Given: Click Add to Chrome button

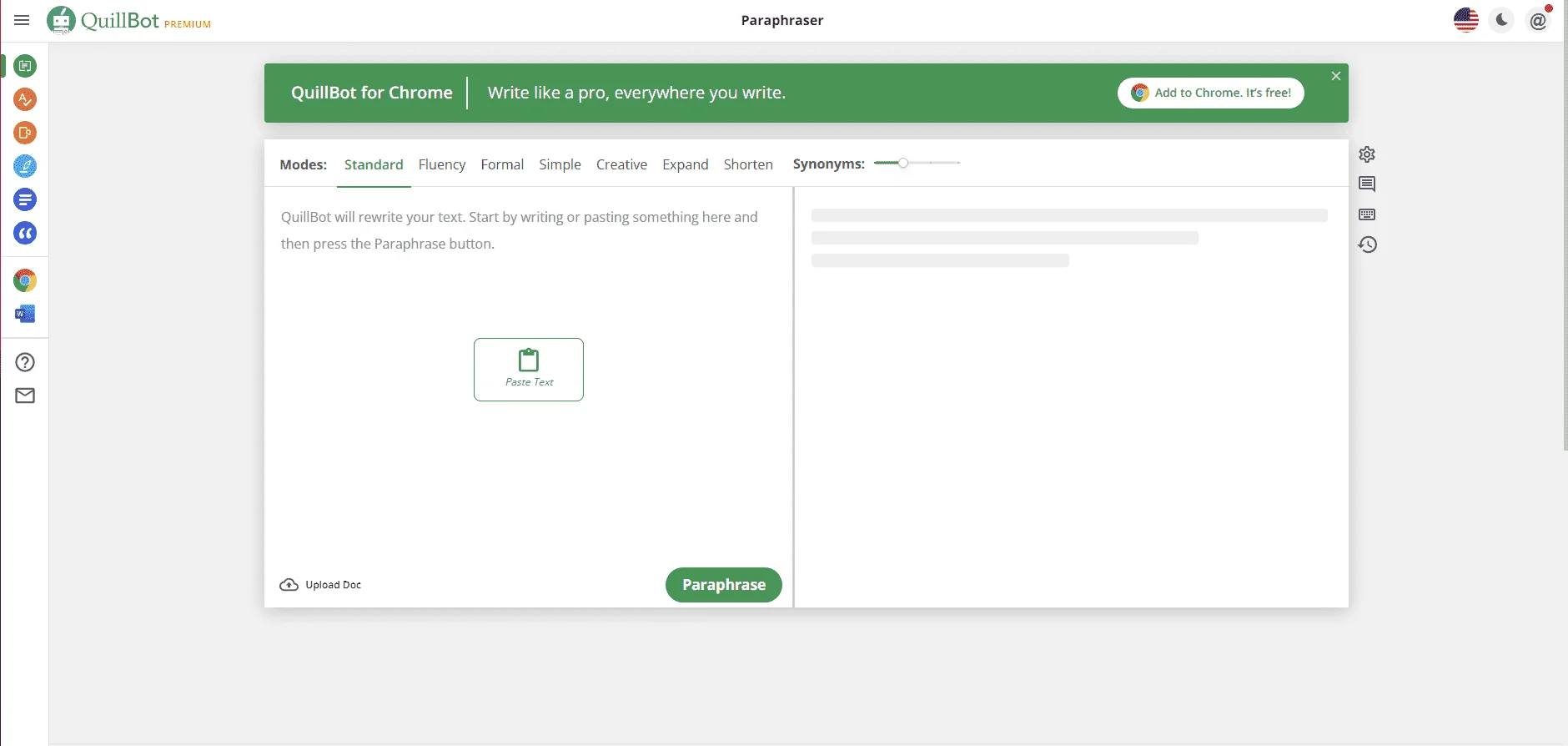Looking at the screenshot, I should coord(1211,93).
